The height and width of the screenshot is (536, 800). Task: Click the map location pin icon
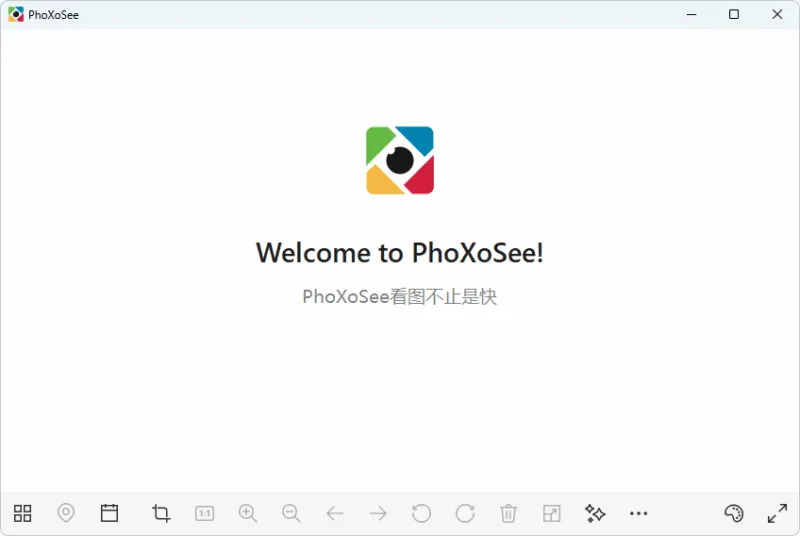[x=66, y=513]
